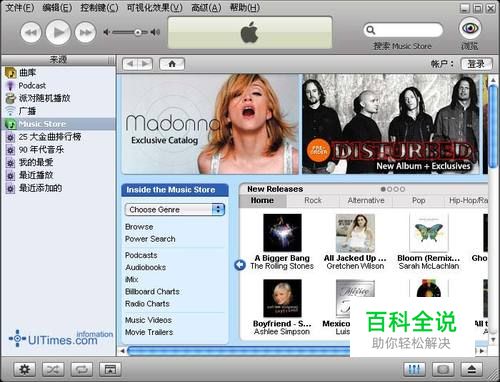
Task: Open All Jacked Up album cover
Action: pos(355,233)
